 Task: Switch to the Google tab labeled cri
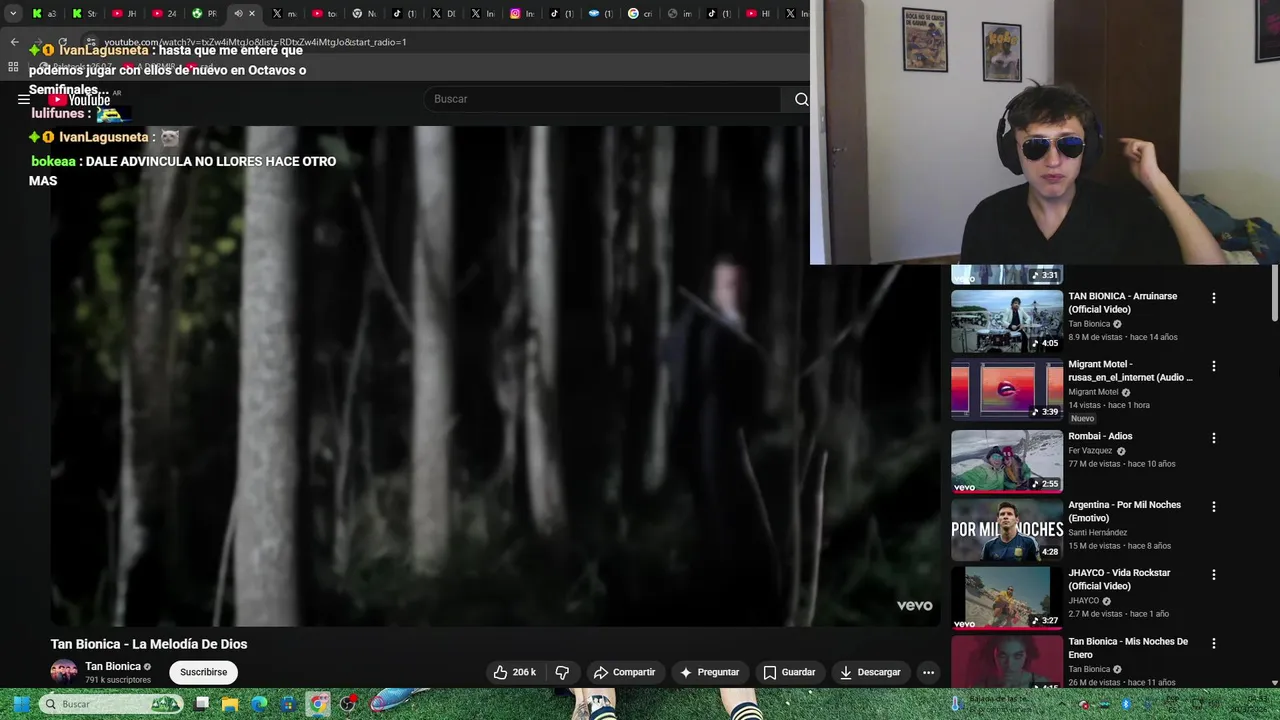coord(640,14)
